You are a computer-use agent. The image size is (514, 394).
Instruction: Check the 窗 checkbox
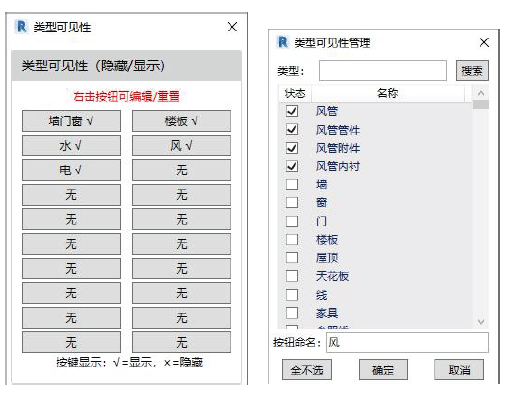[x=292, y=202]
